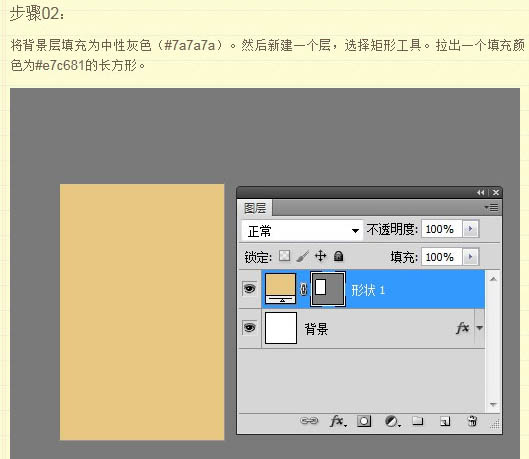529x459 pixels.
Task: Click the 不透明度 100% value field
Action: tap(441, 229)
